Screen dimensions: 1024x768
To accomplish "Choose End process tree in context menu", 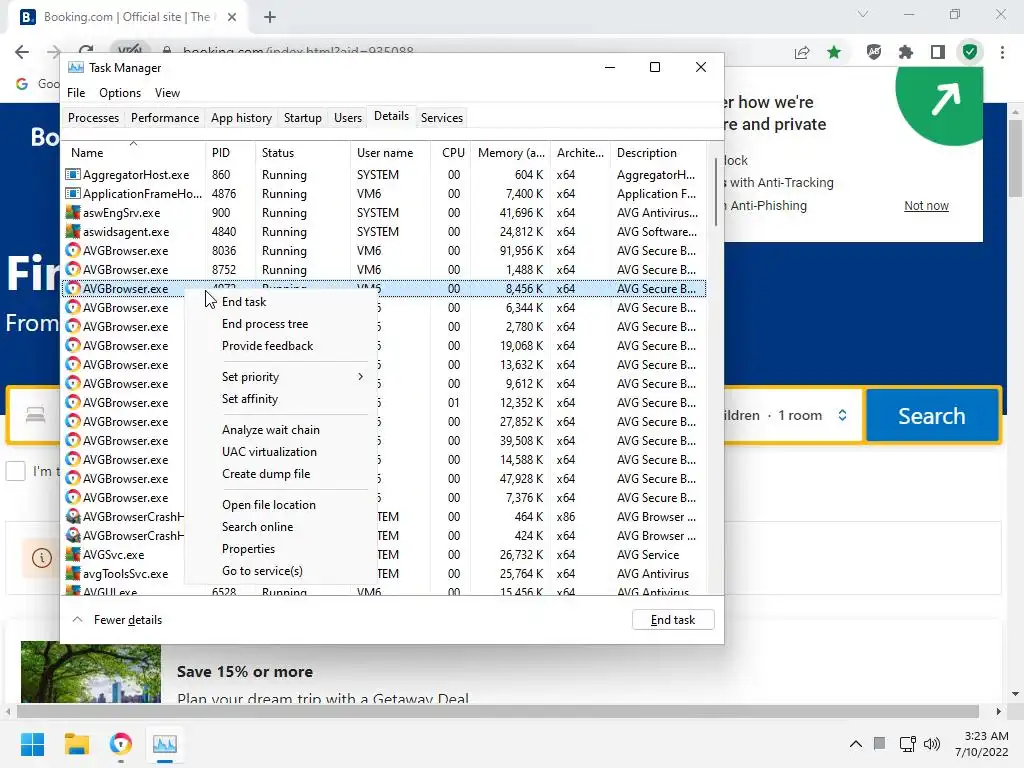I will tap(281, 324).
